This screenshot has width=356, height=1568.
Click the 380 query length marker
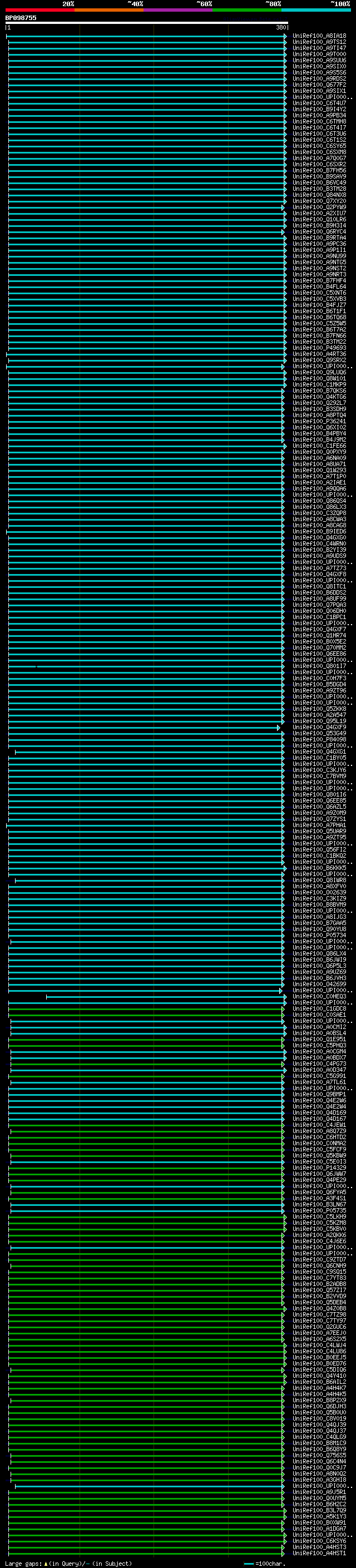tap(280, 27)
